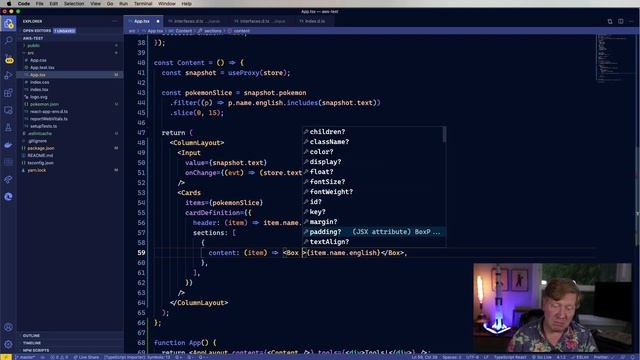Viewport: 640px width, 360px height.
Task: Open the Edit menu
Action: point(53,3)
